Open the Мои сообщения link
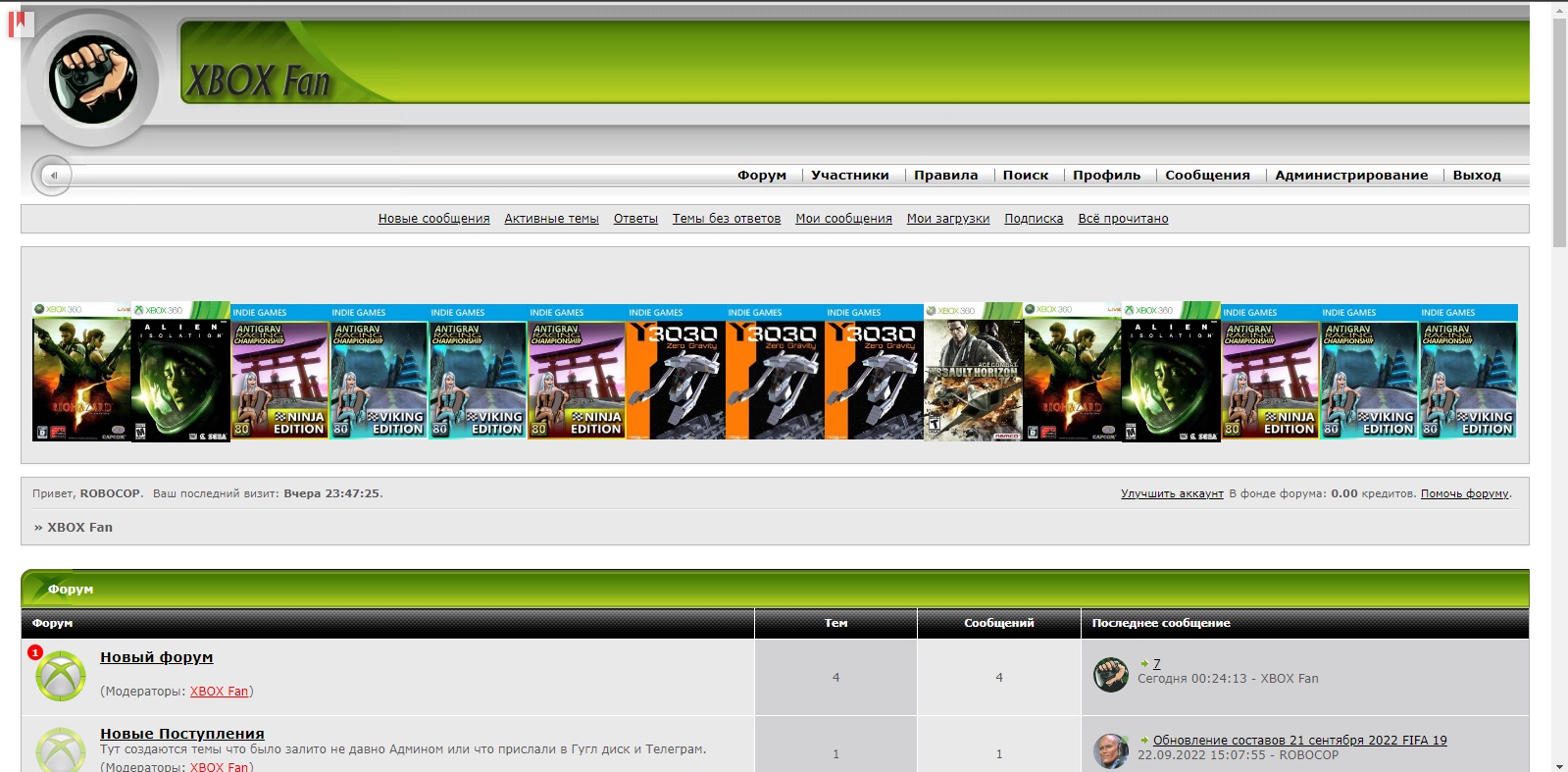1568x772 pixels. coord(844,219)
